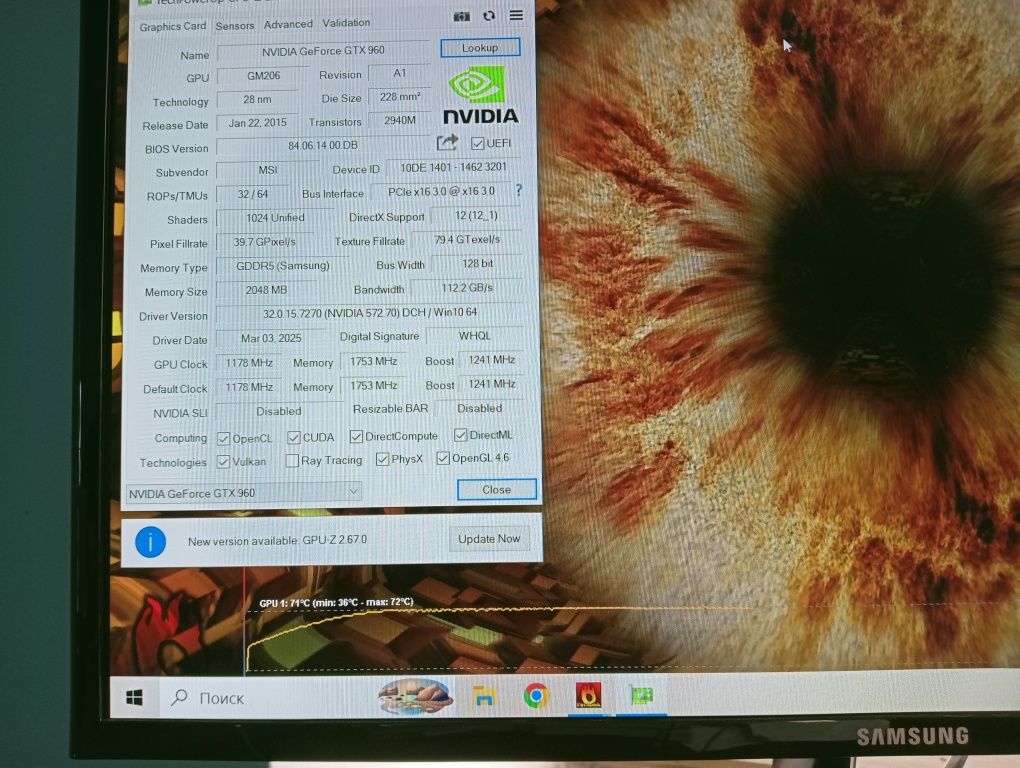The height and width of the screenshot is (768, 1020).
Task: Click the GPU 1: 71°C temperature graph label
Action: click(336, 603)
